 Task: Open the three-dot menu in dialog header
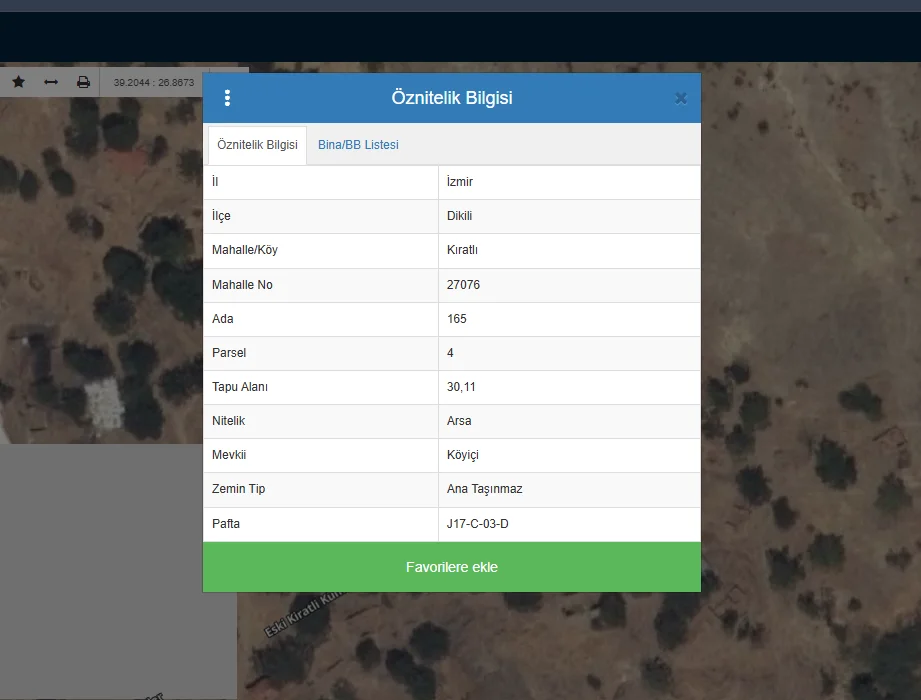227,98
